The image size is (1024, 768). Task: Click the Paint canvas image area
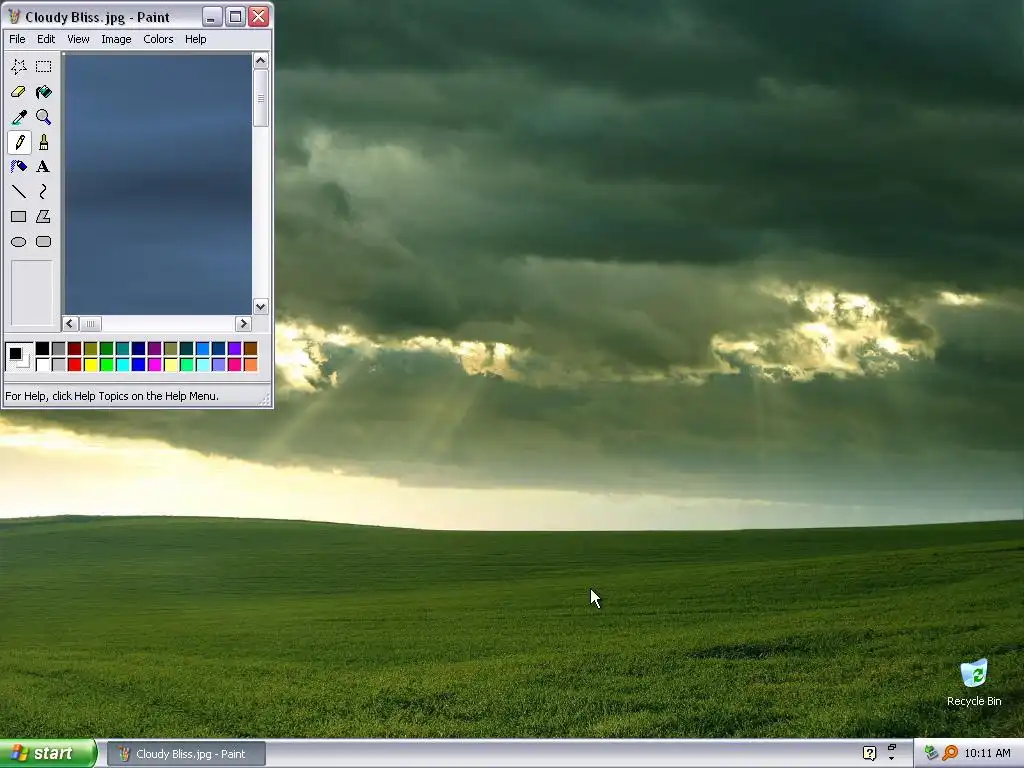point(158,184)
